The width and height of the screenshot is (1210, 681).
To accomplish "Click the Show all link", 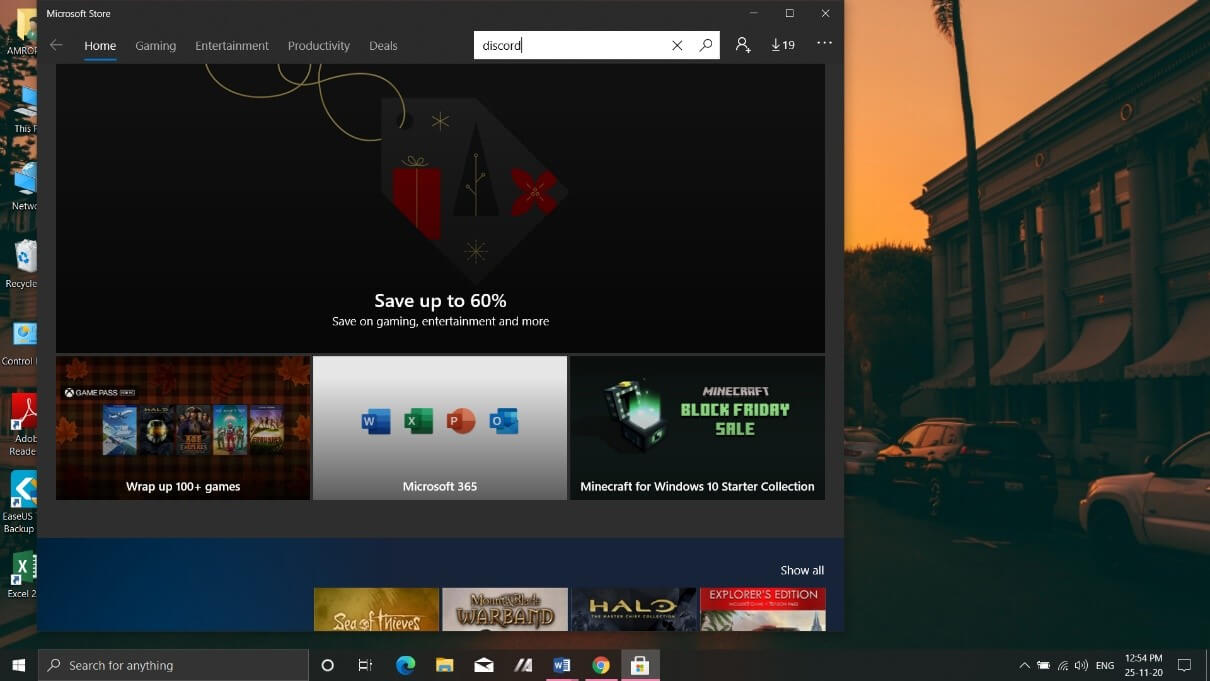I will 802,571.
